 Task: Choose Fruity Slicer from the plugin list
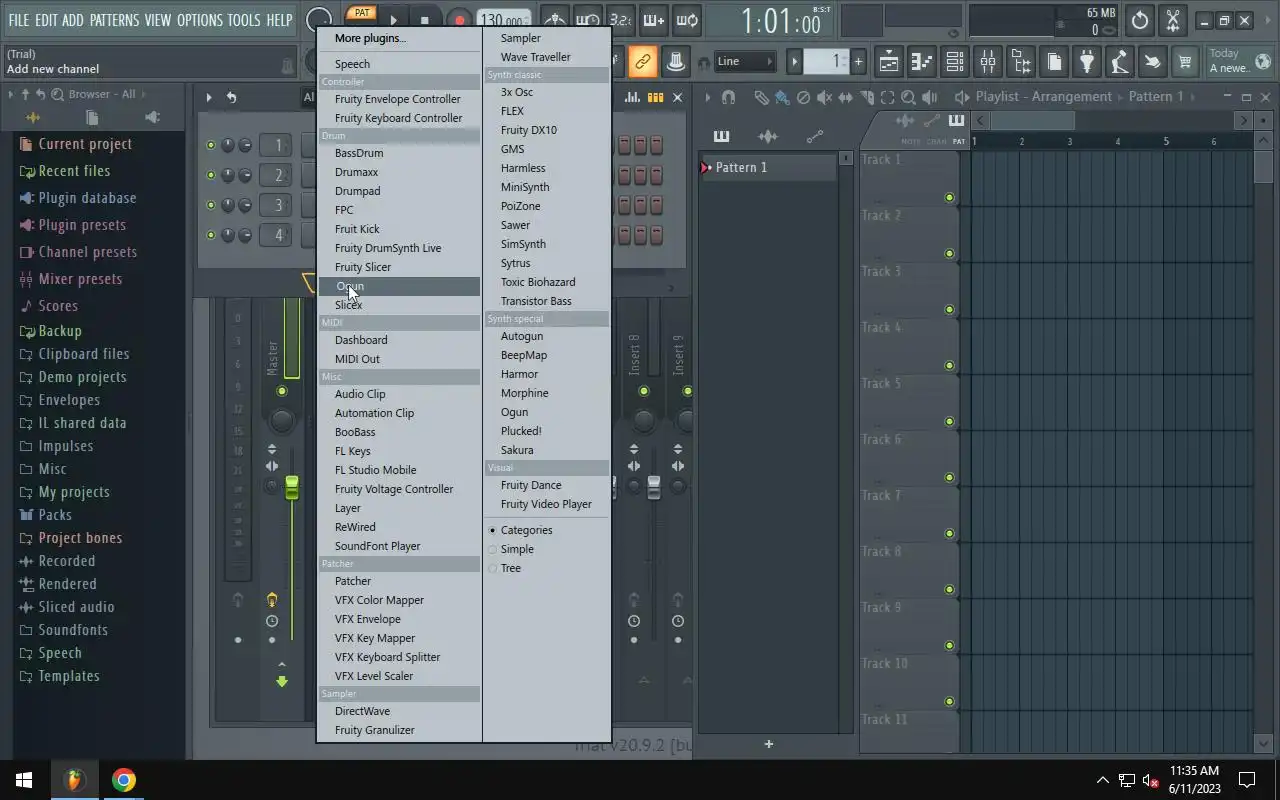[363, 267]
